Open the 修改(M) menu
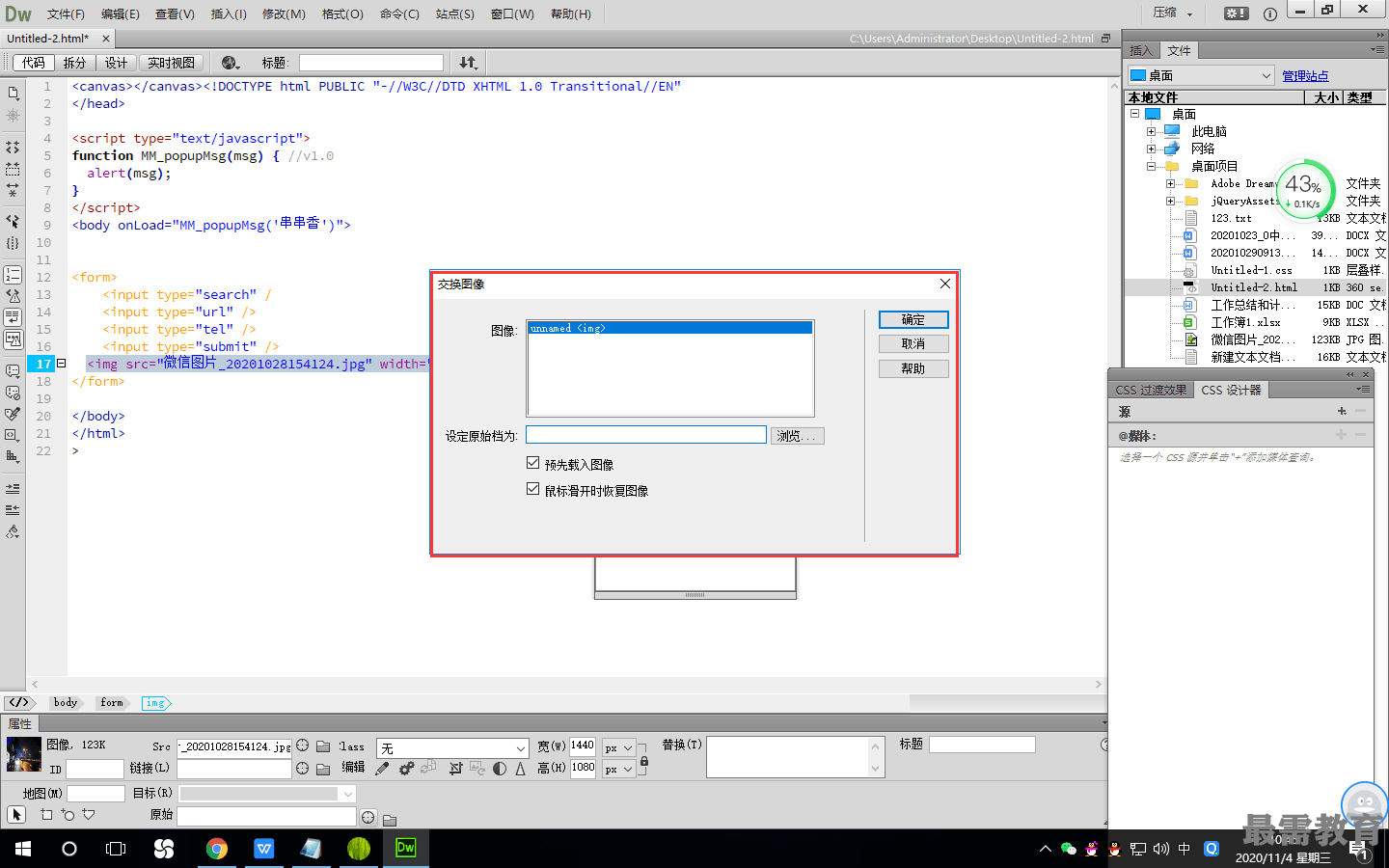Viewport: 1389px width, 868px height. coord(284,14)
